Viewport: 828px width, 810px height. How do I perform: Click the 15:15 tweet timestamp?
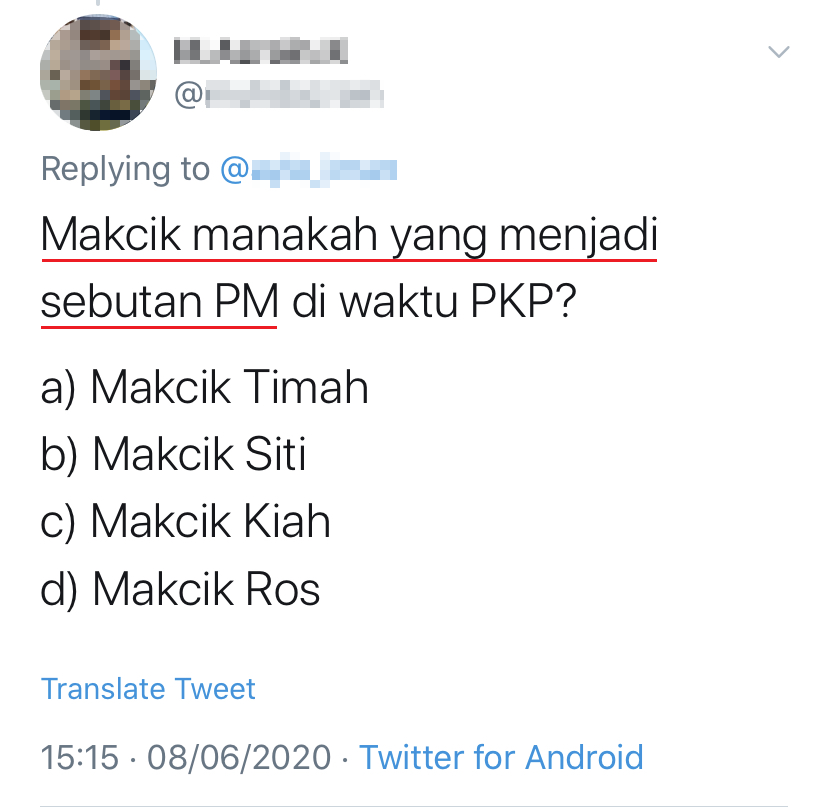click(78, 757)
